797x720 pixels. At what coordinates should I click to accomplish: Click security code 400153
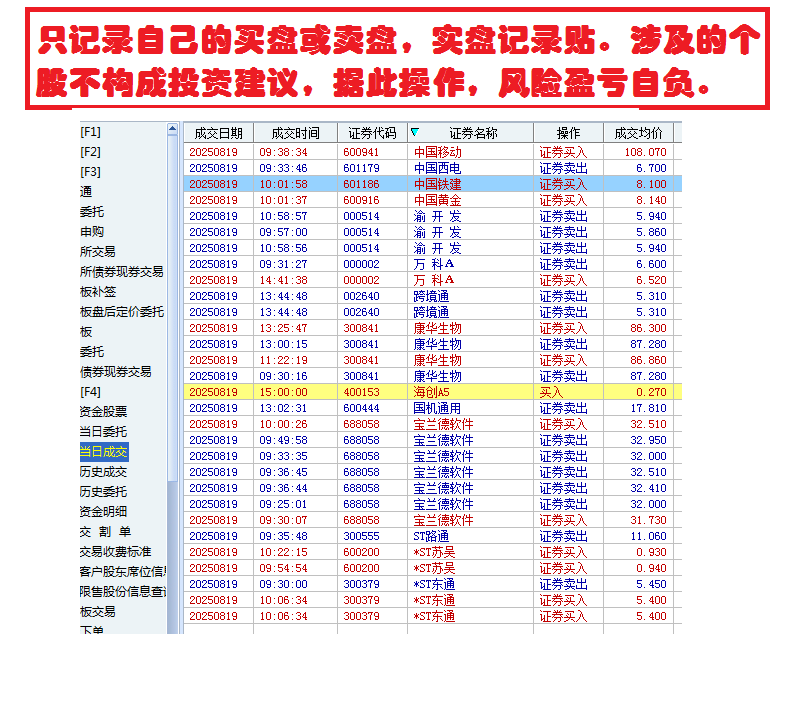tap(361, 392)
